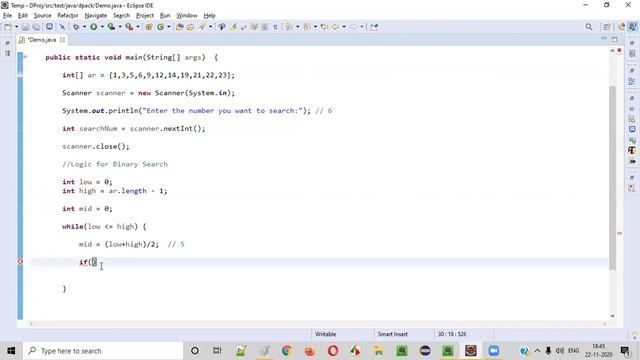
Task: Open the Search menu
Action: coord(121,16)
